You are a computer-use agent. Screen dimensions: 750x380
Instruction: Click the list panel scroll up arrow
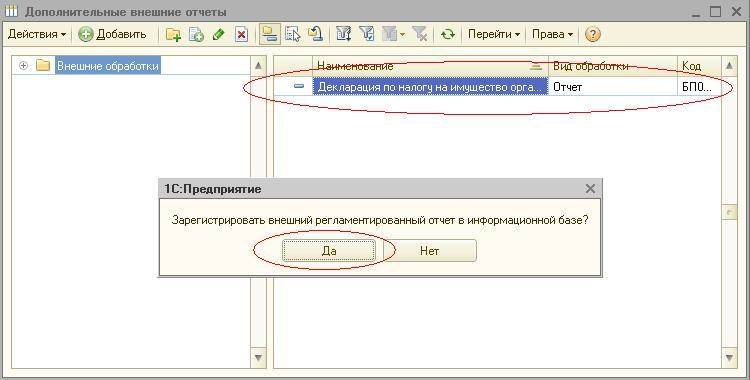729,66
